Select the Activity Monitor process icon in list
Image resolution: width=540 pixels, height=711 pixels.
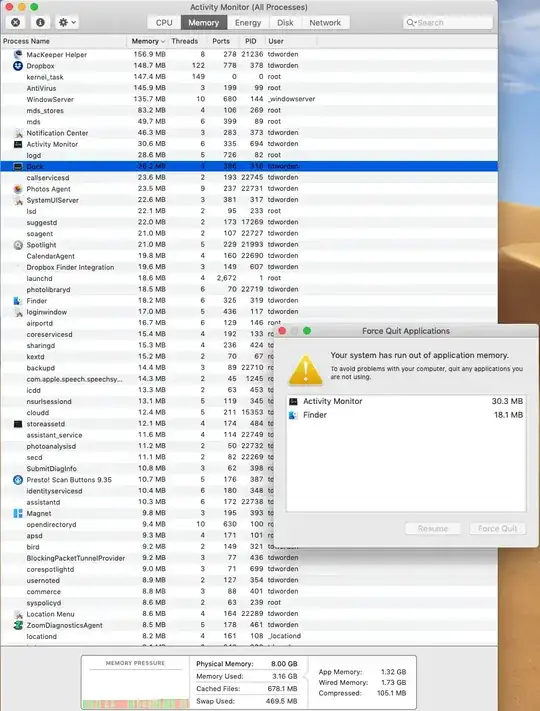pyautogui.click(x=18, y=144)
